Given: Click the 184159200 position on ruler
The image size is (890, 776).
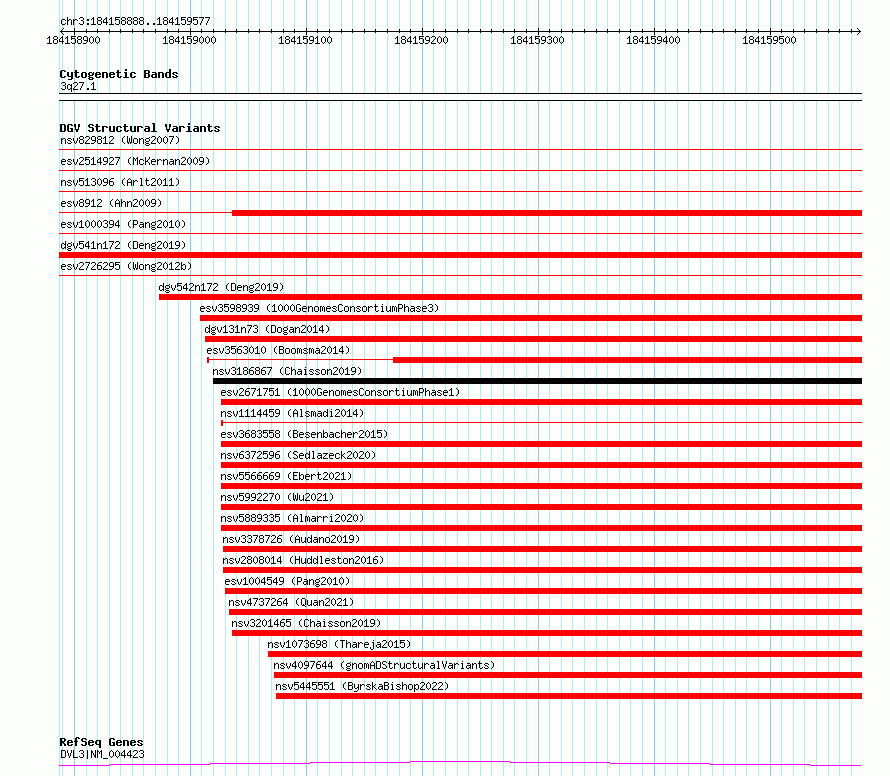Looking at the screenshot, I should coord(421,40).
